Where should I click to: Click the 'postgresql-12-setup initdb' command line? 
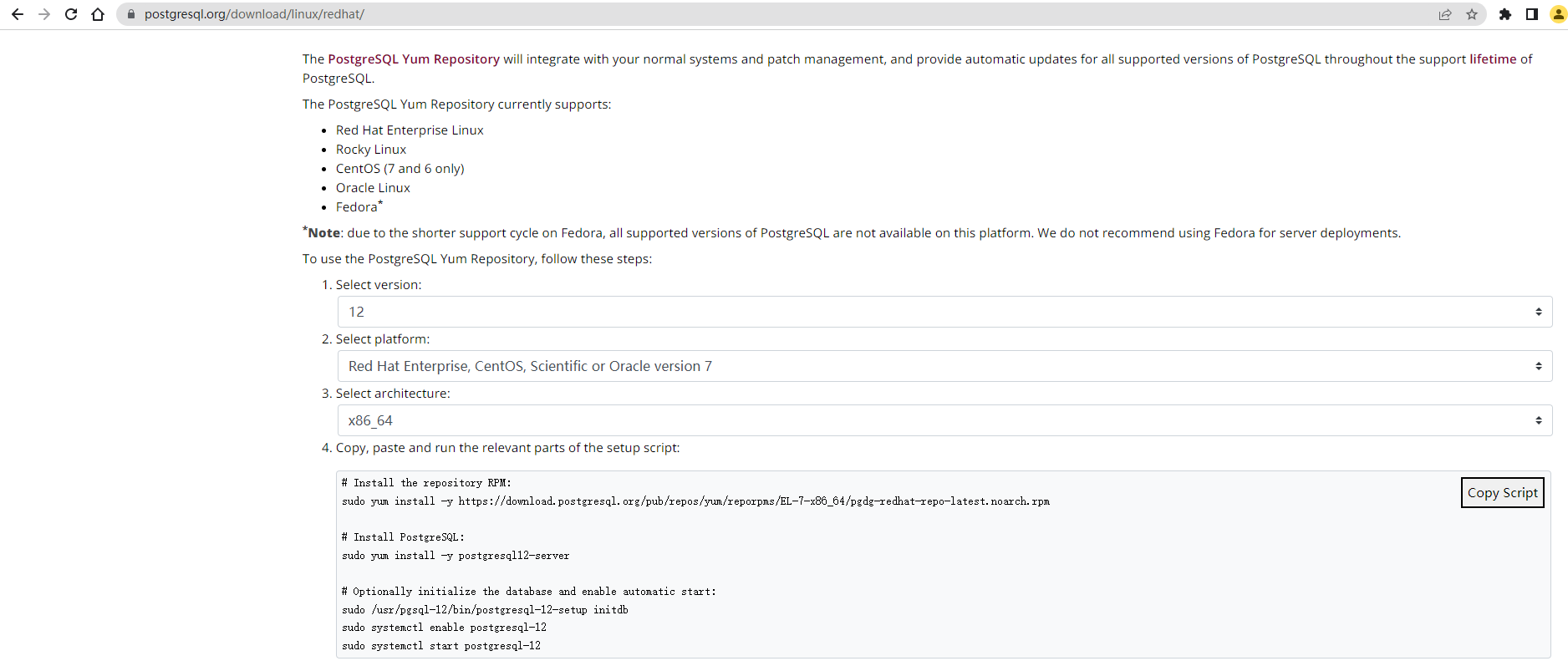coord(485,610)
